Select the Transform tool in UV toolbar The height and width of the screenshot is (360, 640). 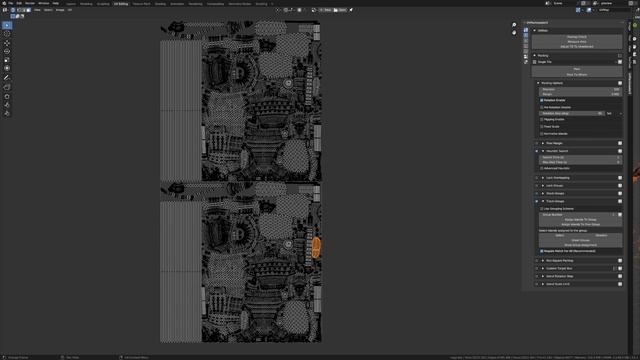pos(7,68)
